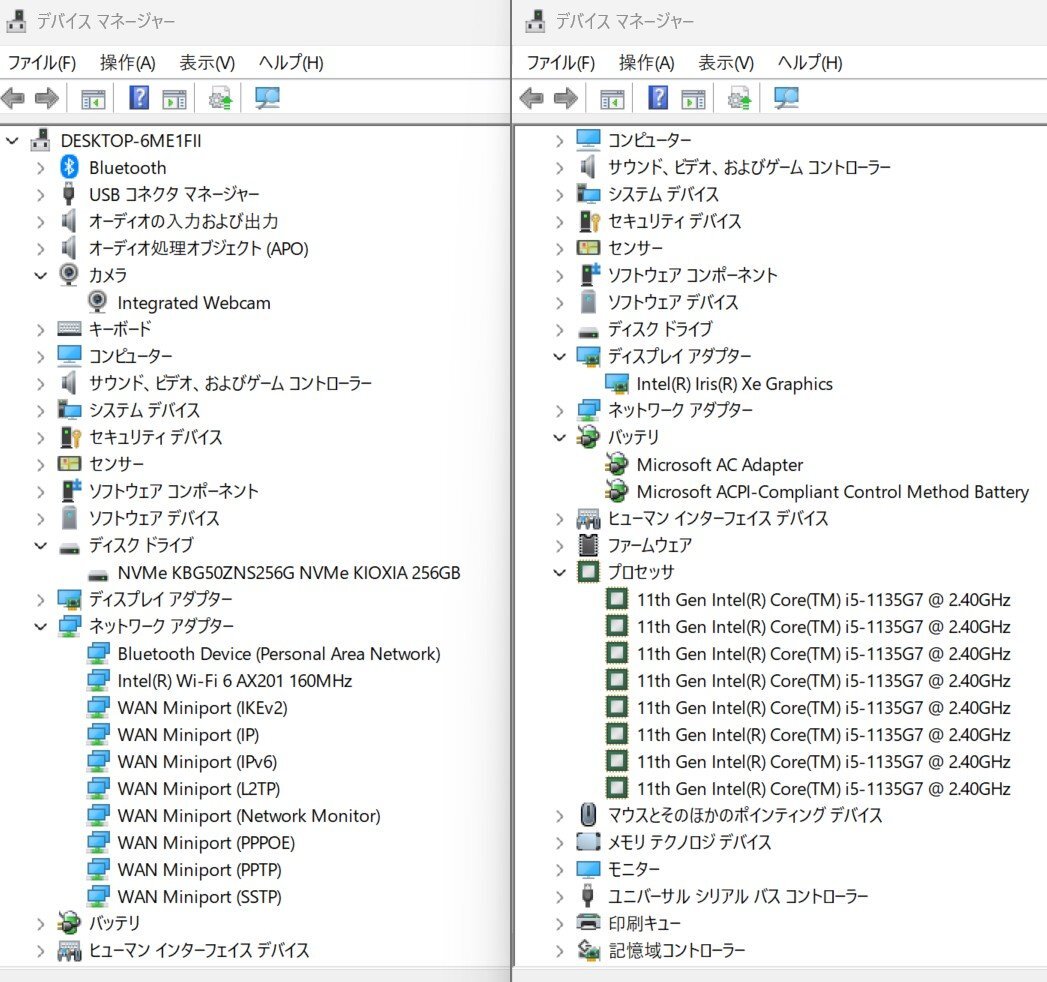The width and height of the screenshot is (1047, 982).
Task: Expand the キーボード category
Action: pyautogui.click(x=40, y=329)
